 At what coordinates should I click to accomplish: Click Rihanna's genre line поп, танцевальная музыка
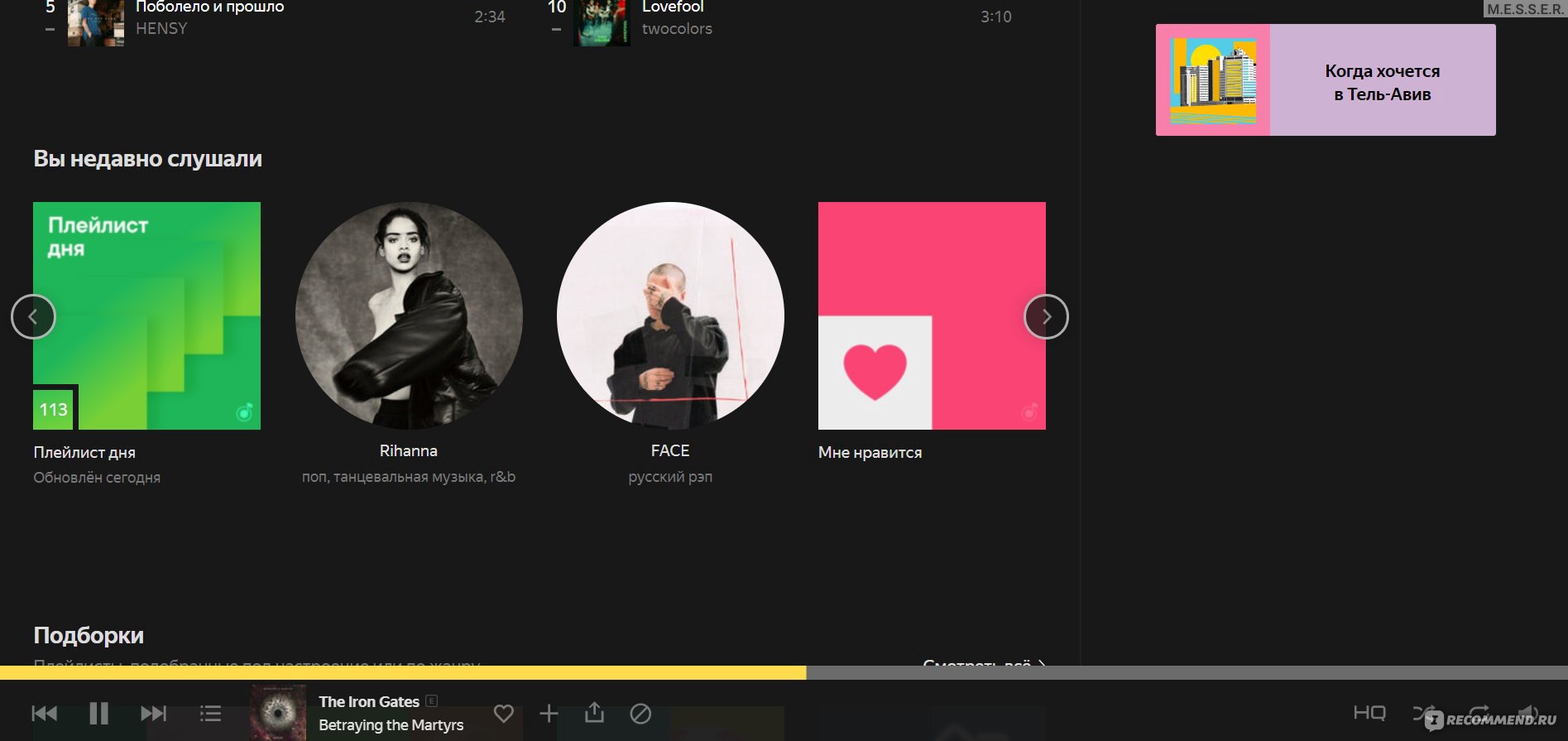[409, 476]
